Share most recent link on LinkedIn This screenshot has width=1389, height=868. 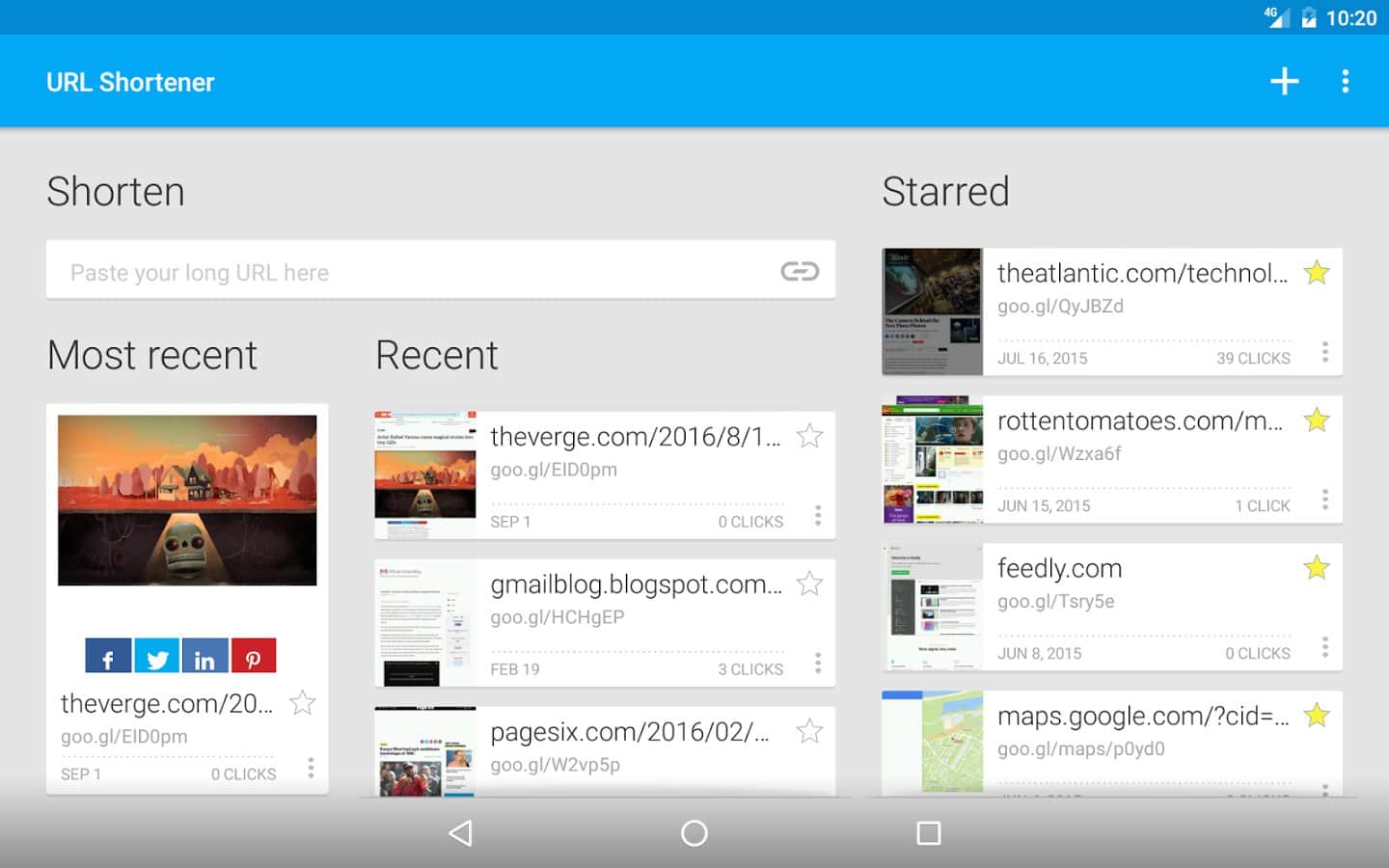[204, 657]
